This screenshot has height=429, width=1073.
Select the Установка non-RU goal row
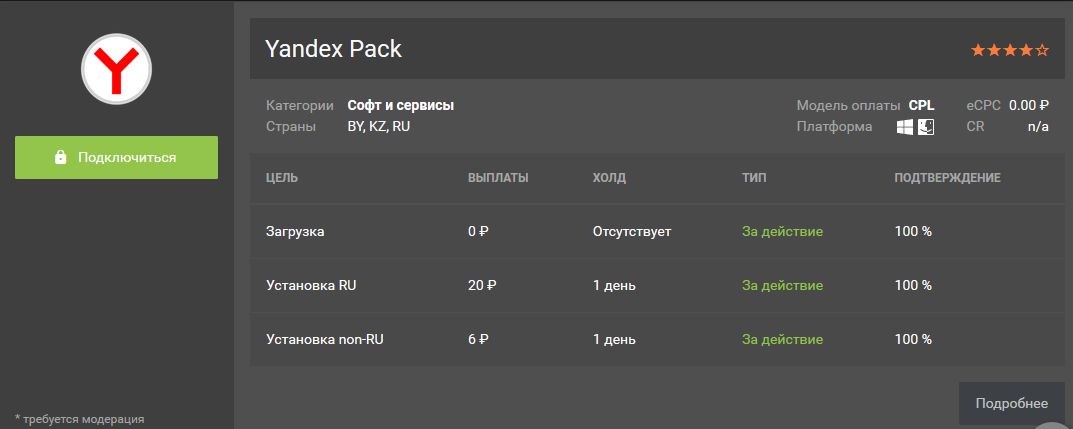325,339
